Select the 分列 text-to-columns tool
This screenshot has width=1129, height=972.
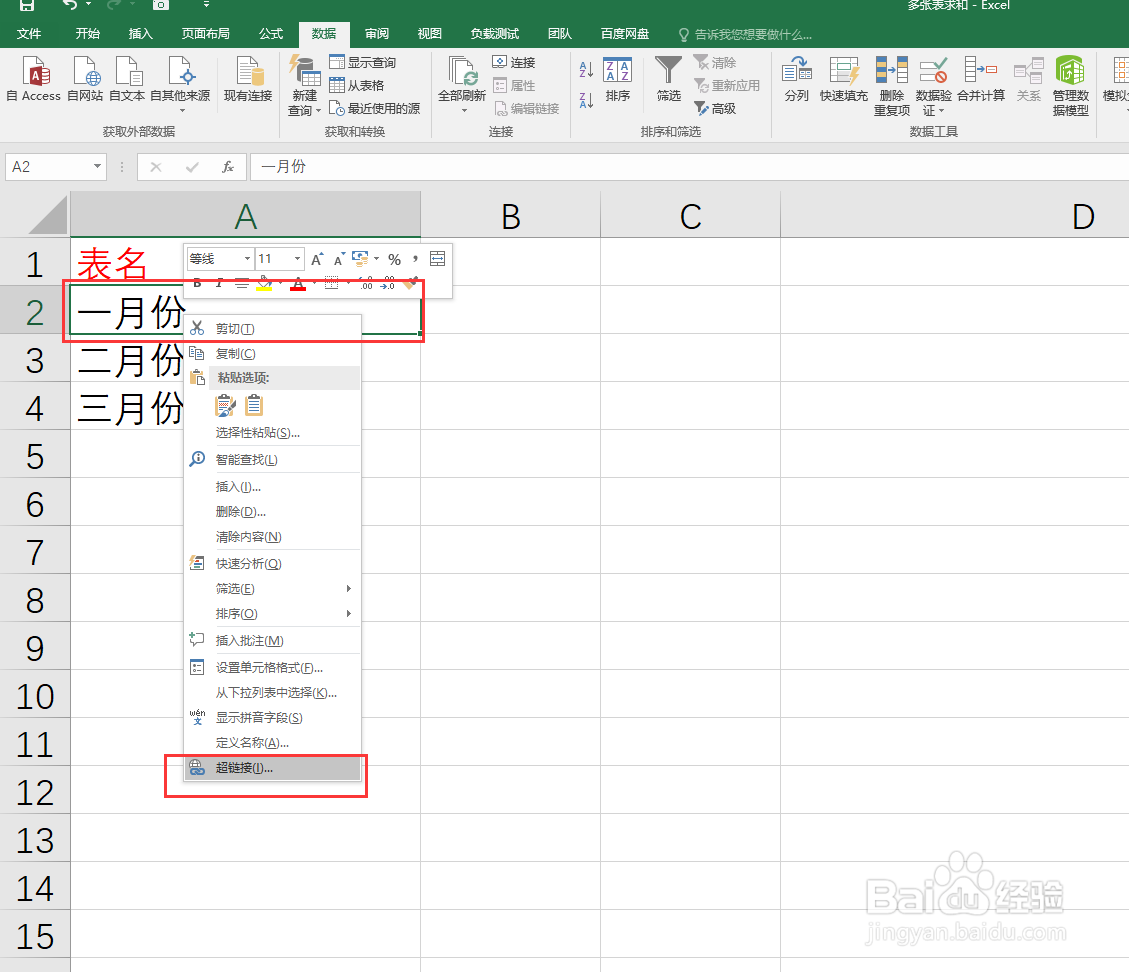797,80
